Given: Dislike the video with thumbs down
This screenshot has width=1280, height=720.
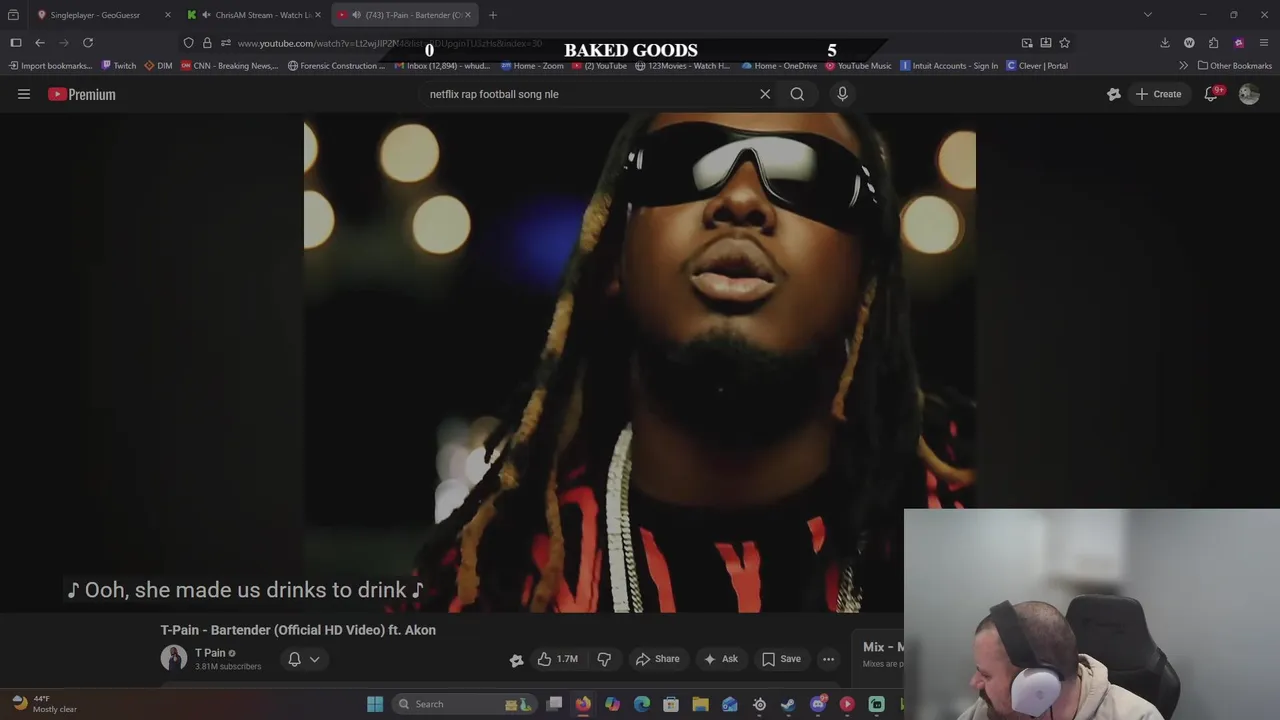Looking at the screenshot, I should click(604, 659).
